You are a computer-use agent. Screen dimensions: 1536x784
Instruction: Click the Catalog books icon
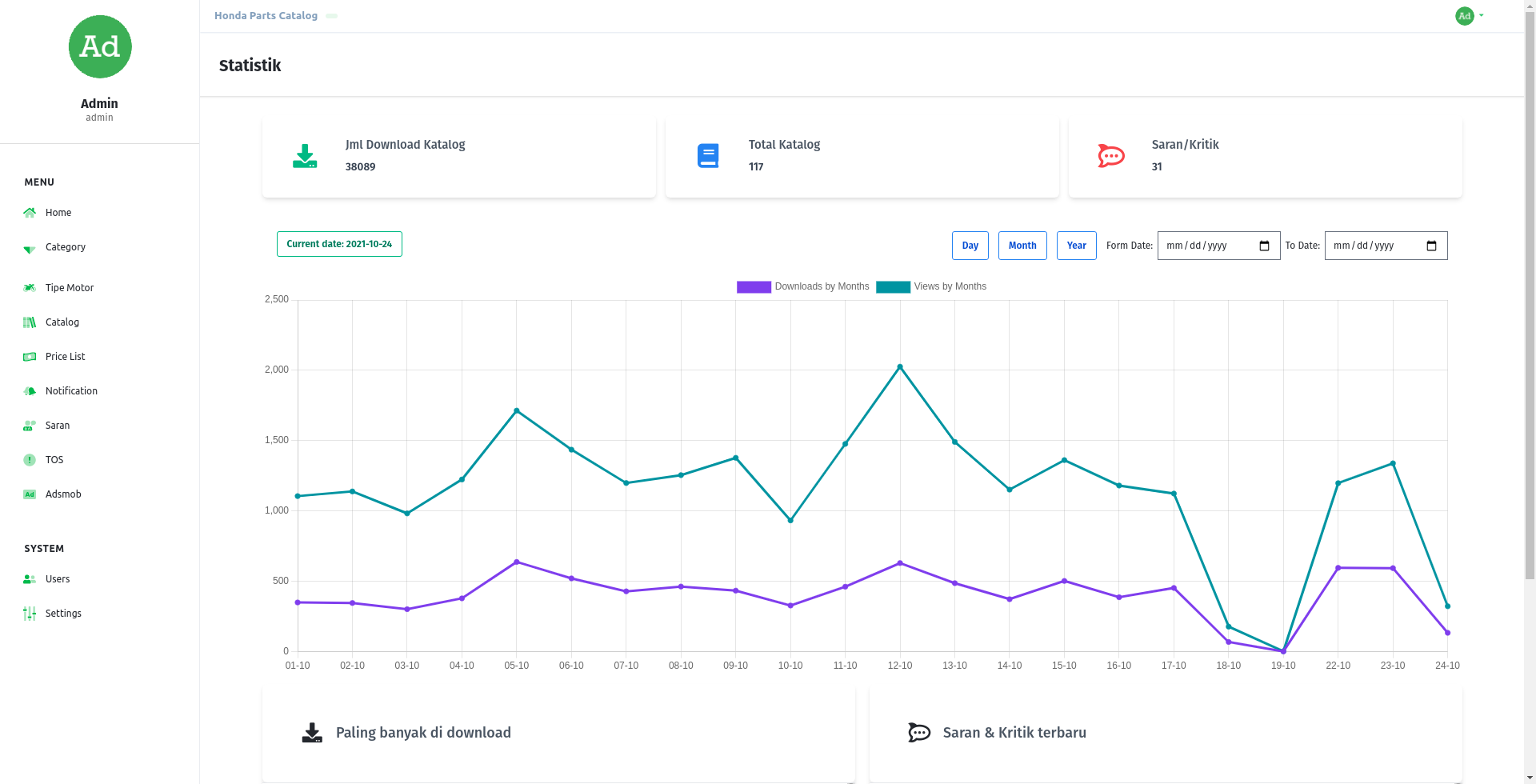pyautogui.click(x=30, y=322)
